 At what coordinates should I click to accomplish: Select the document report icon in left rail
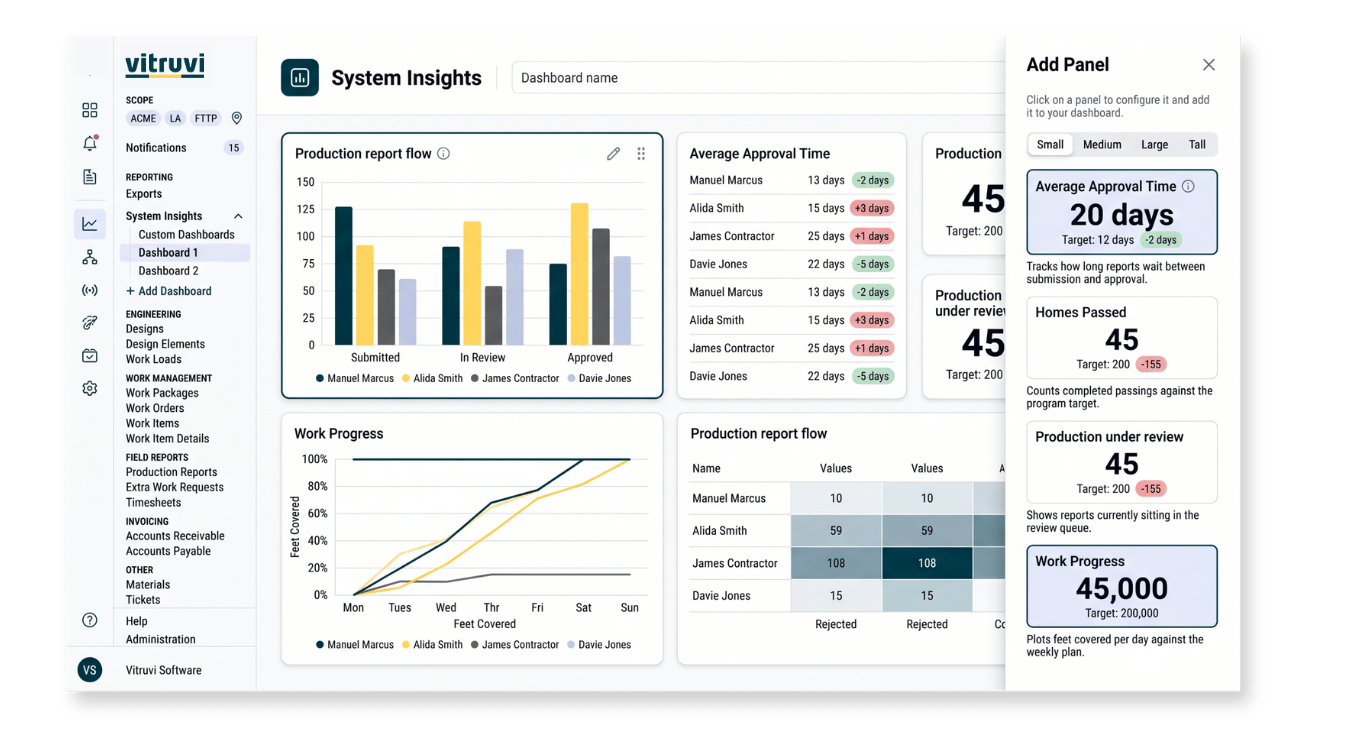tap(90, 177)
